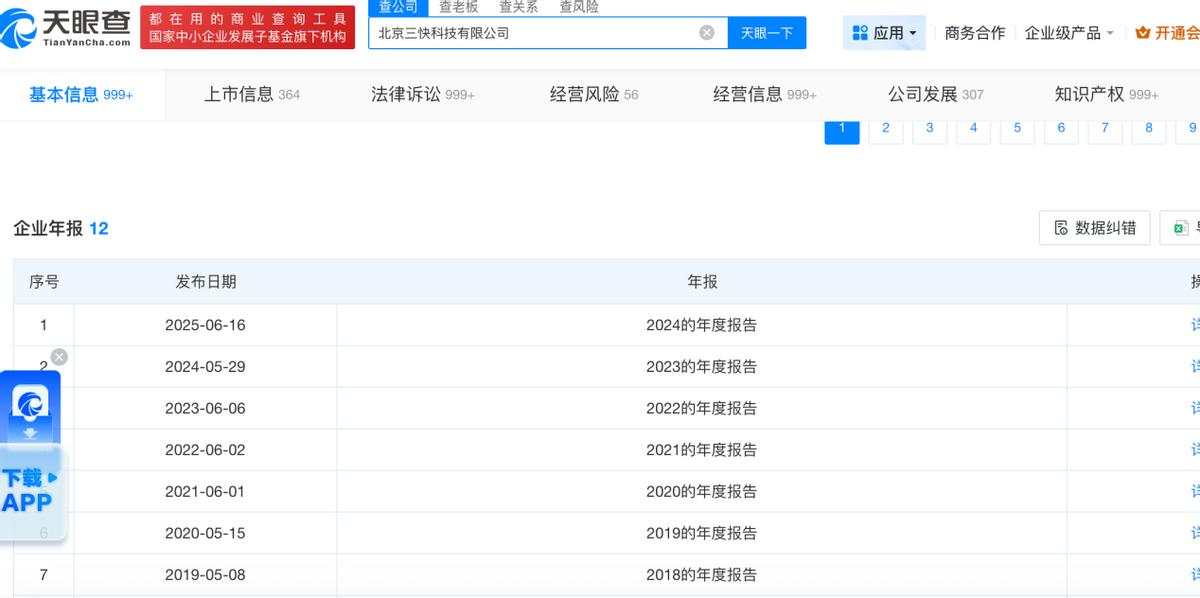Click the 数据纠错 button

click(x=1094, y=228)
